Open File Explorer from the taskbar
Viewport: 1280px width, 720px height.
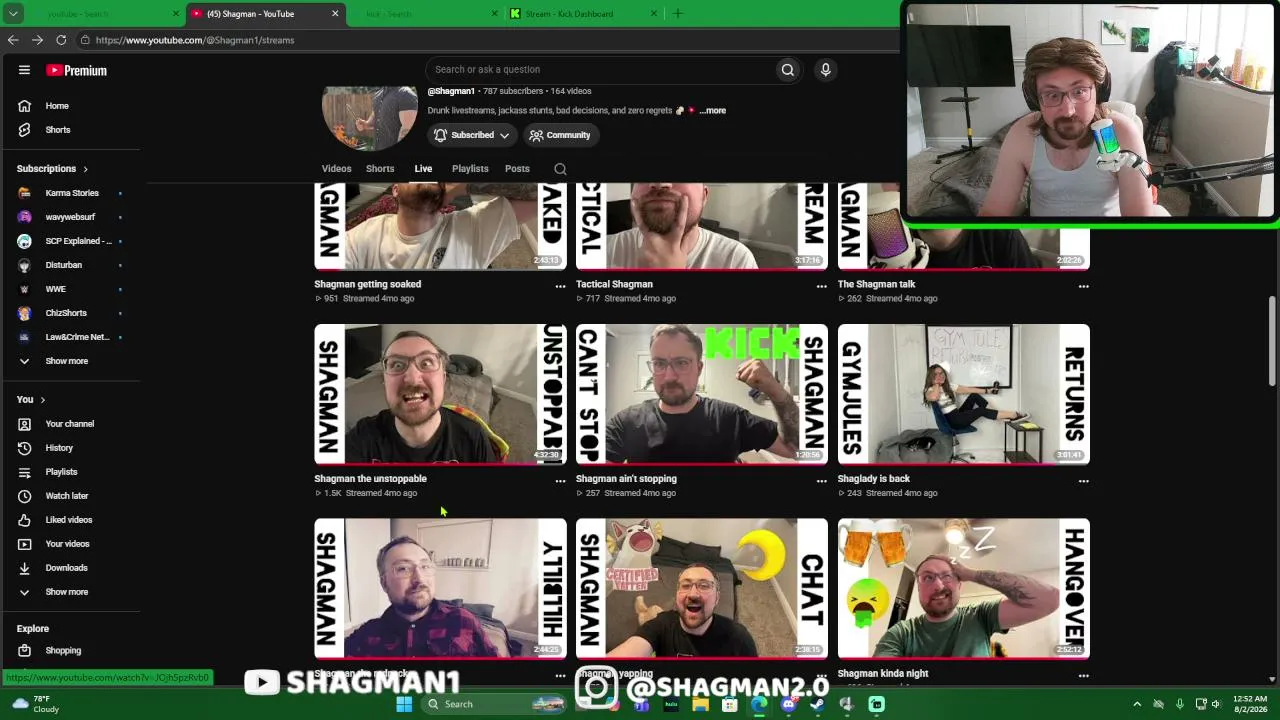coord(700,704)
